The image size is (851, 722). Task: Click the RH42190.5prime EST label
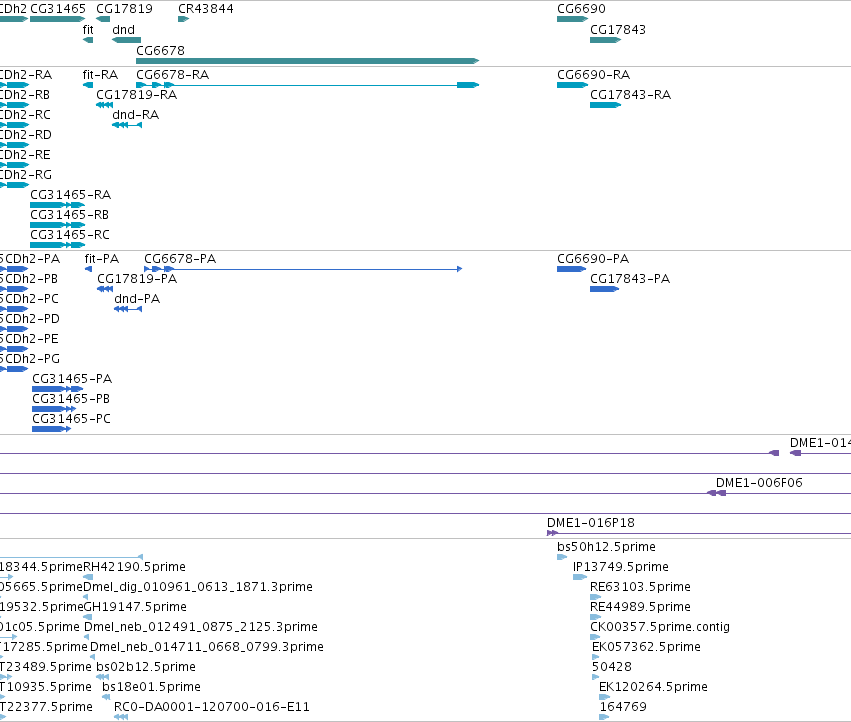(x=135, y=567)
